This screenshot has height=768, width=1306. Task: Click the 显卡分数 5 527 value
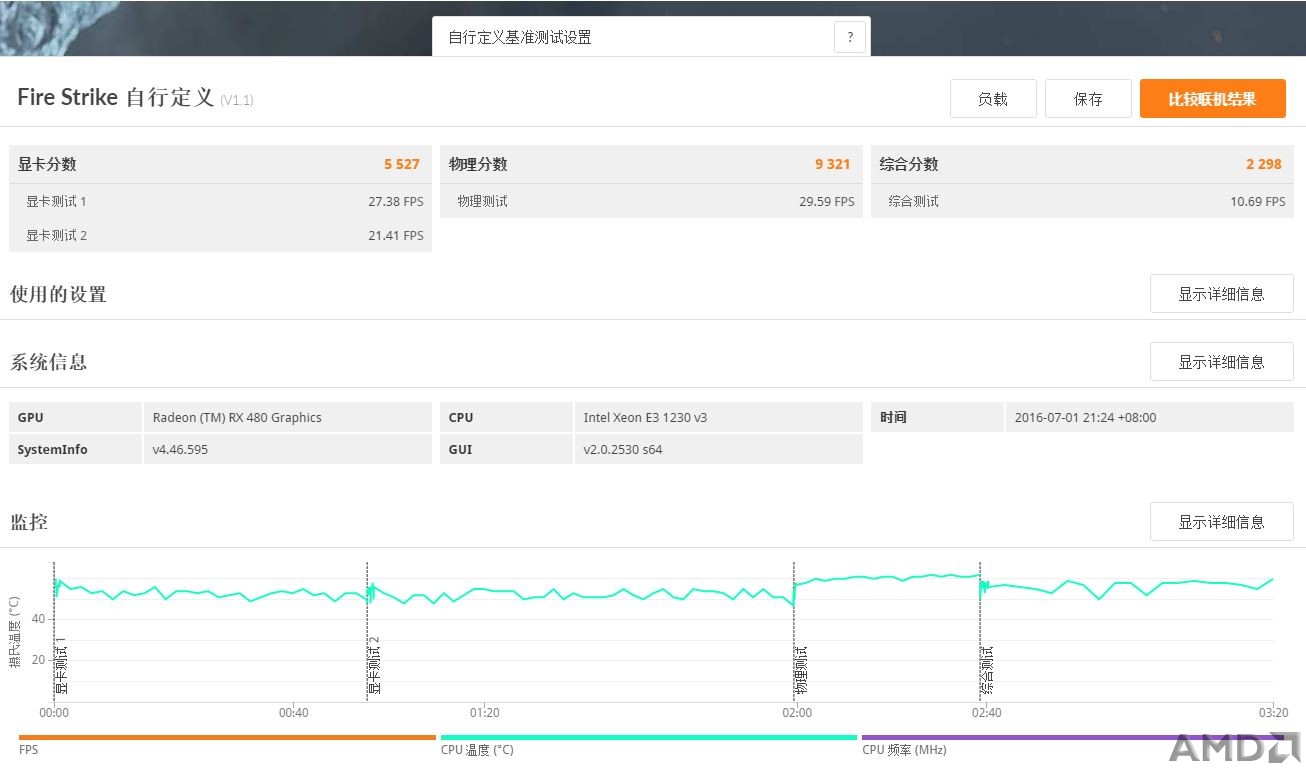pyautogui.click(x=402, y=164)
